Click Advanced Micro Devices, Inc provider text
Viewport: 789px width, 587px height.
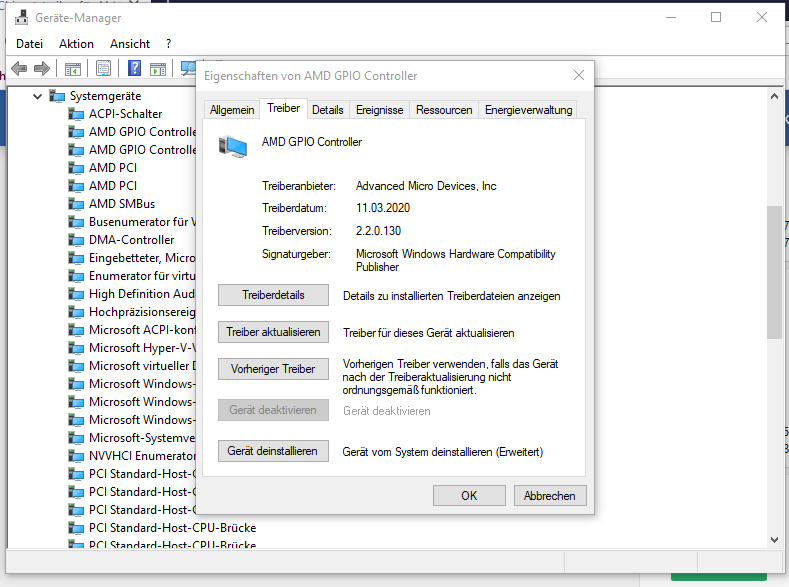(x=426, y=186)
